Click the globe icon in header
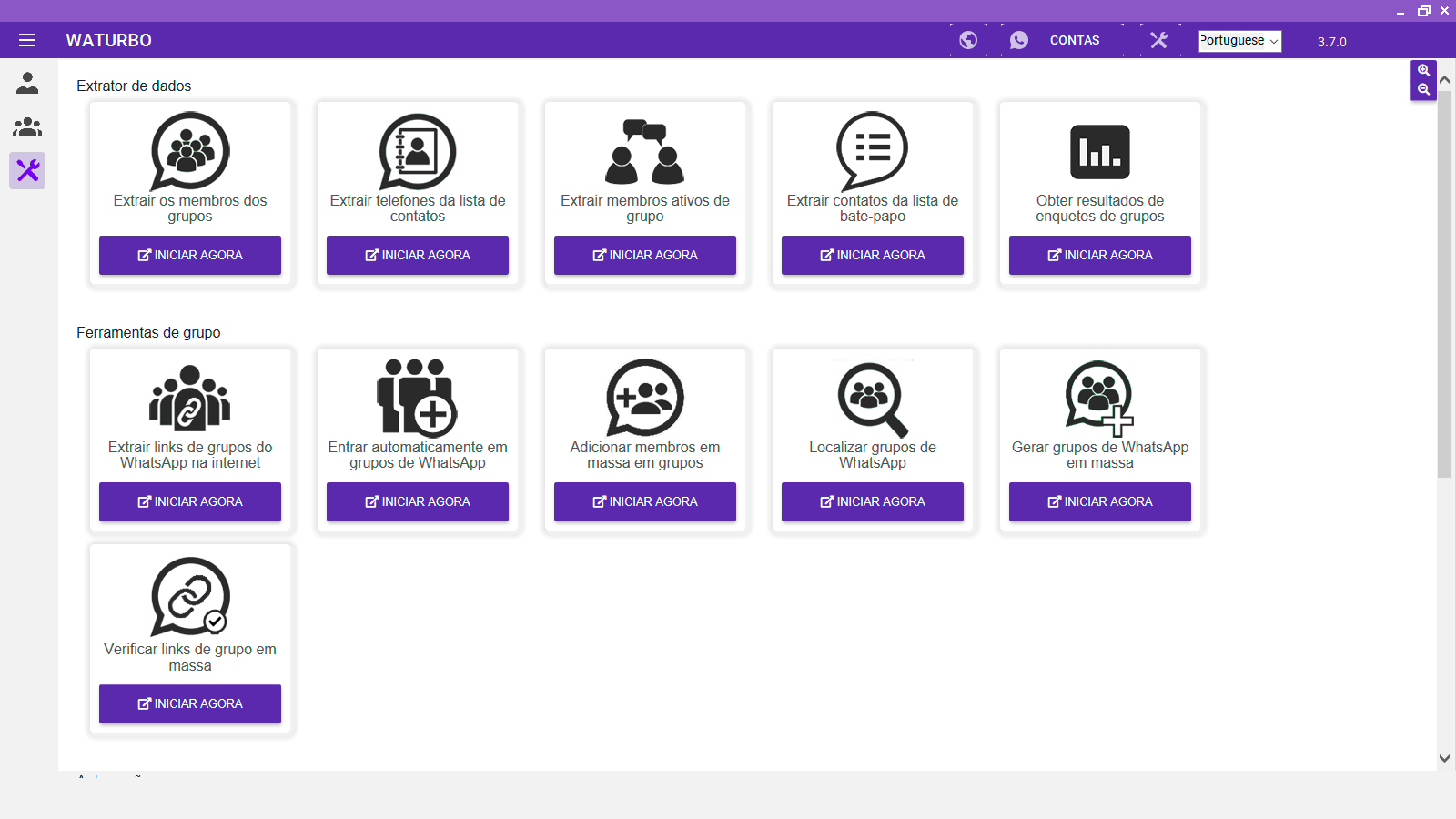The image size is (1456, 819). click(968, 40)
